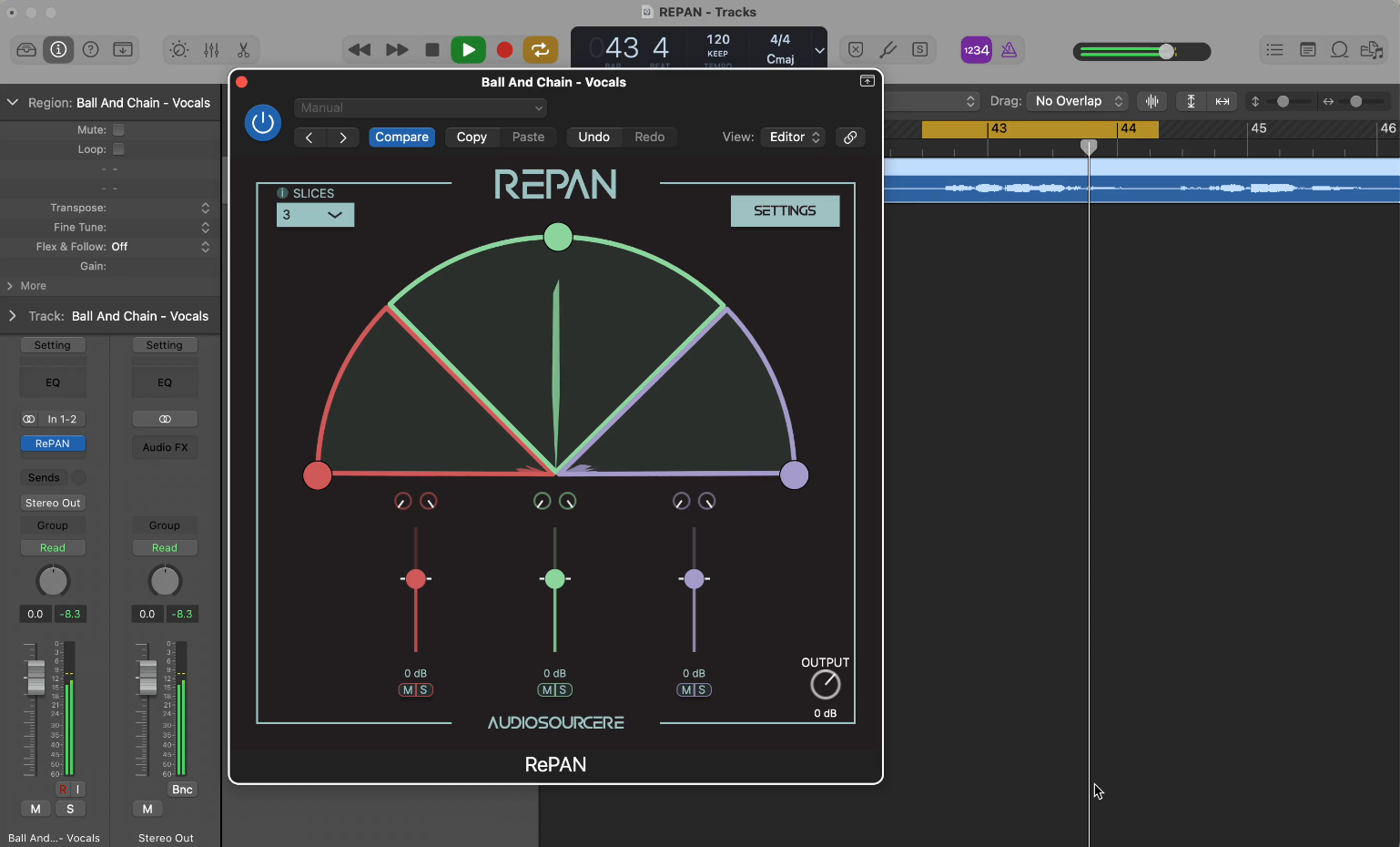Open the View Editor popup
The image size is (1400, 847).
click(x=795, y=138)
